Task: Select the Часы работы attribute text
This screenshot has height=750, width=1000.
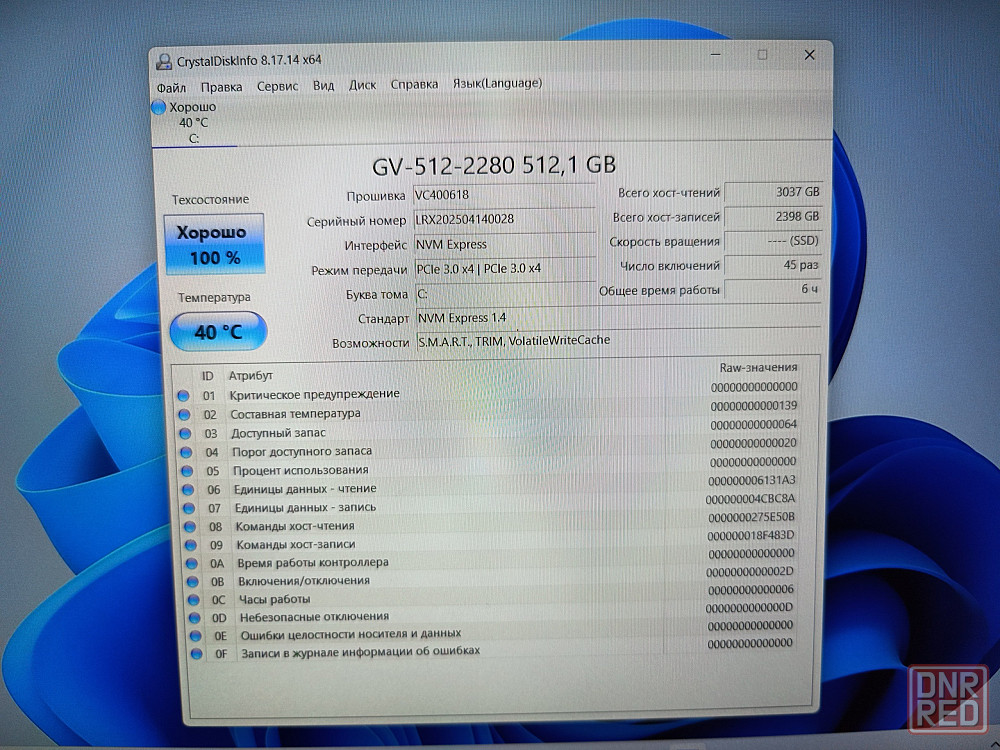Action: coord(274,599)
